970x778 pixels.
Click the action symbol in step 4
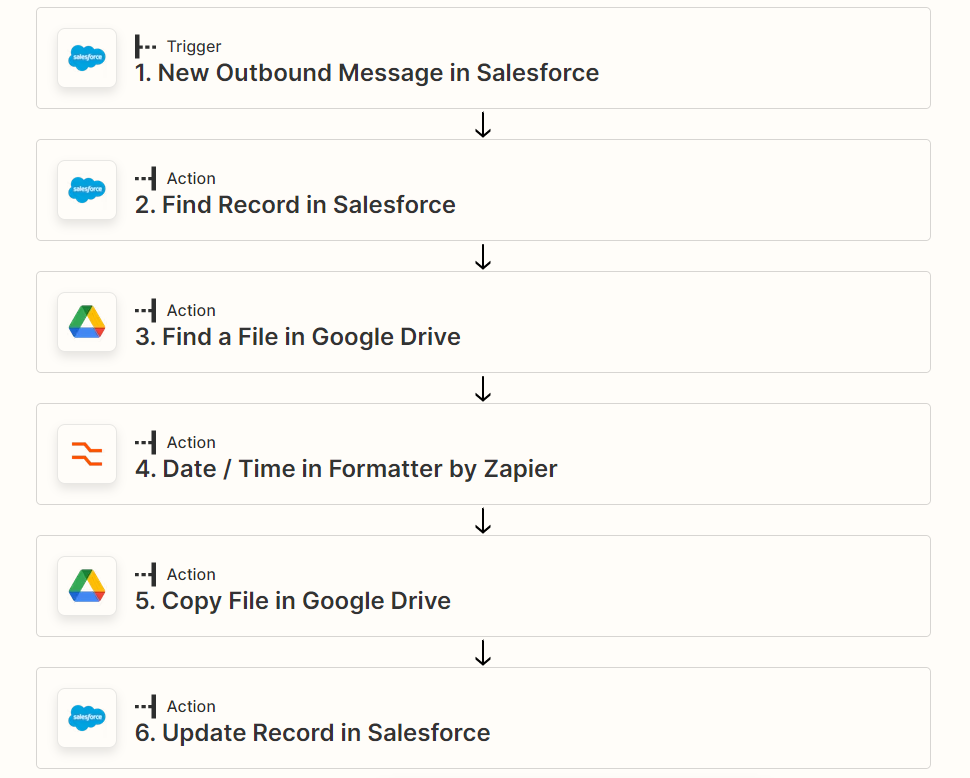(x=145, y=443)
